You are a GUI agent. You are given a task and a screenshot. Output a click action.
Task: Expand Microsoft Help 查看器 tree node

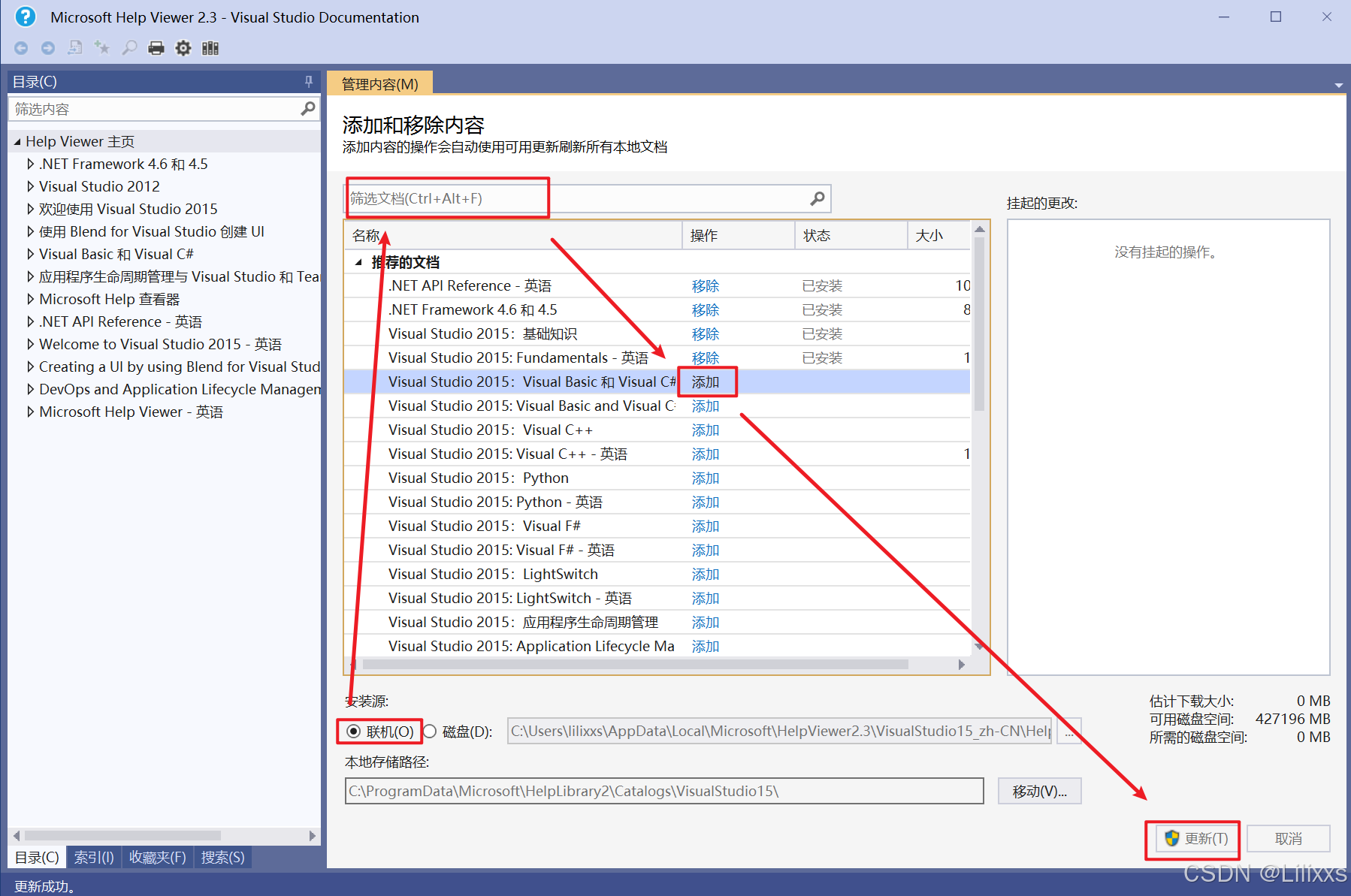pos(31,299)
